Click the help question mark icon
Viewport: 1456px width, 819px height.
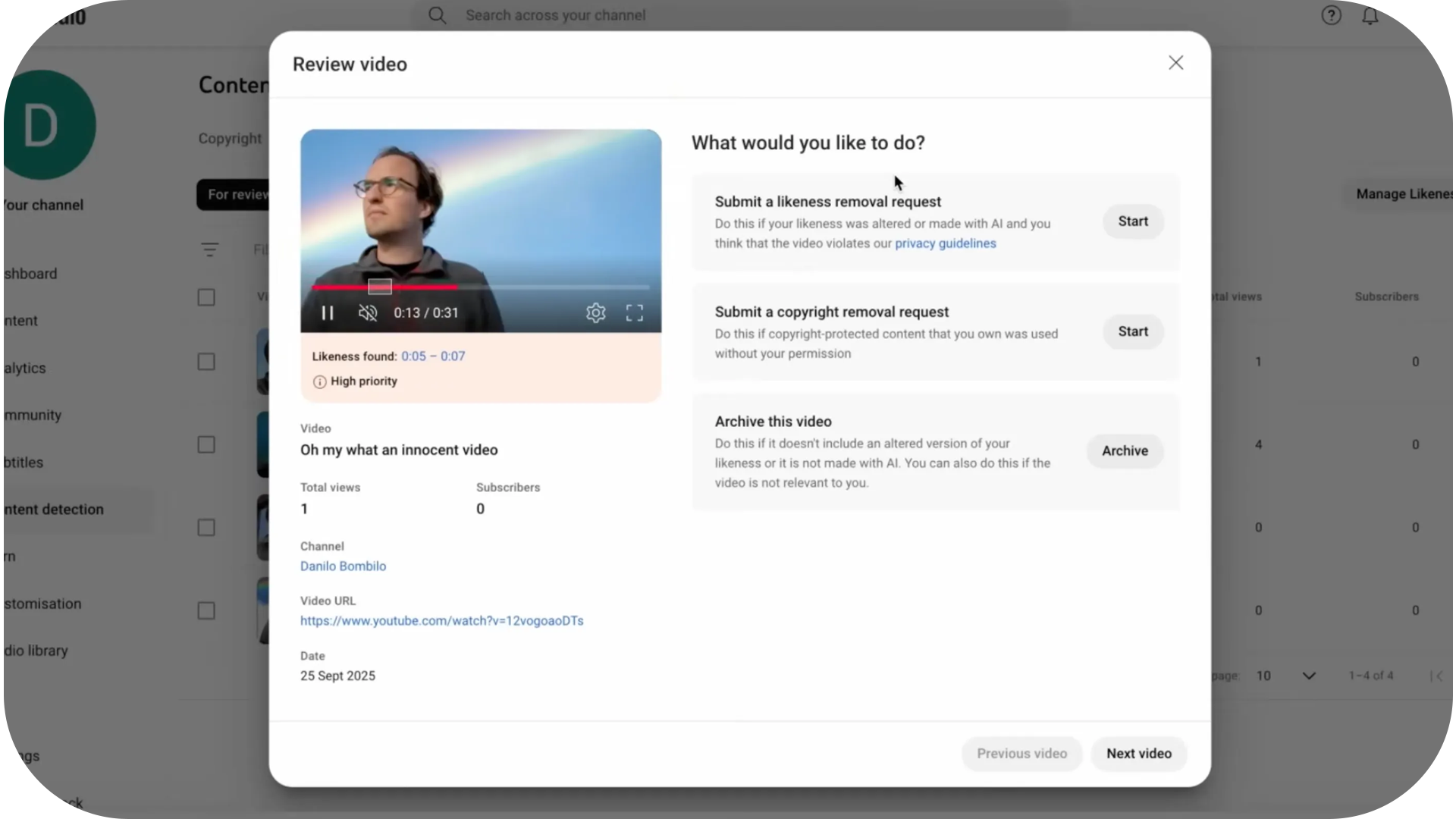click(1331, 15)
